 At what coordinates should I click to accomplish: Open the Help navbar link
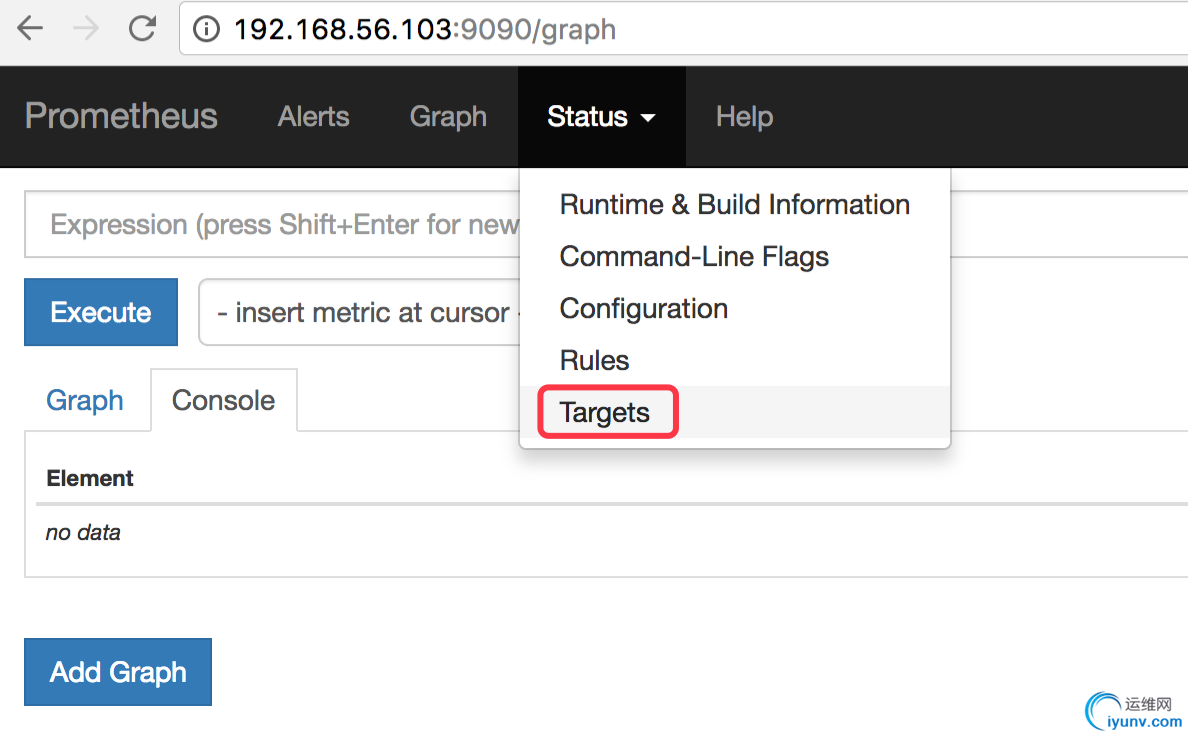(x=744, y=117)
